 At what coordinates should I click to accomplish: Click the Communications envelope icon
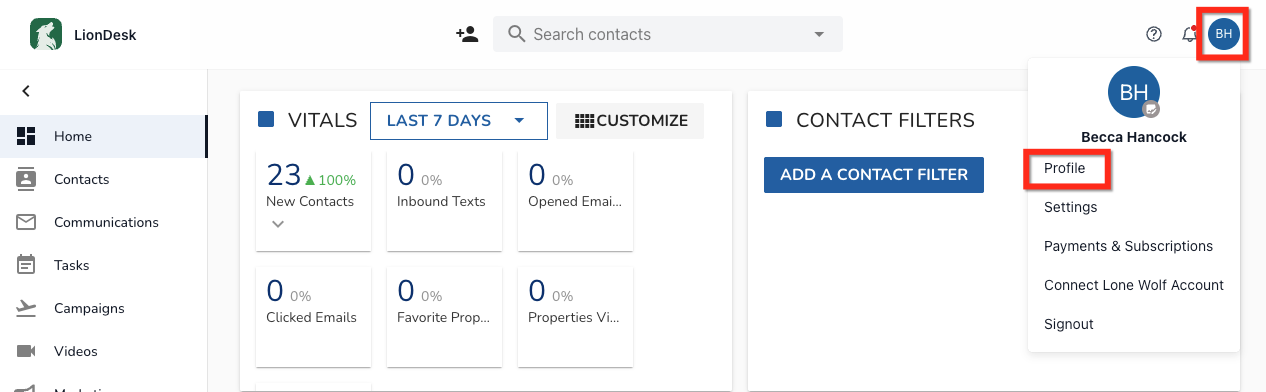click(x=26, y=222)
